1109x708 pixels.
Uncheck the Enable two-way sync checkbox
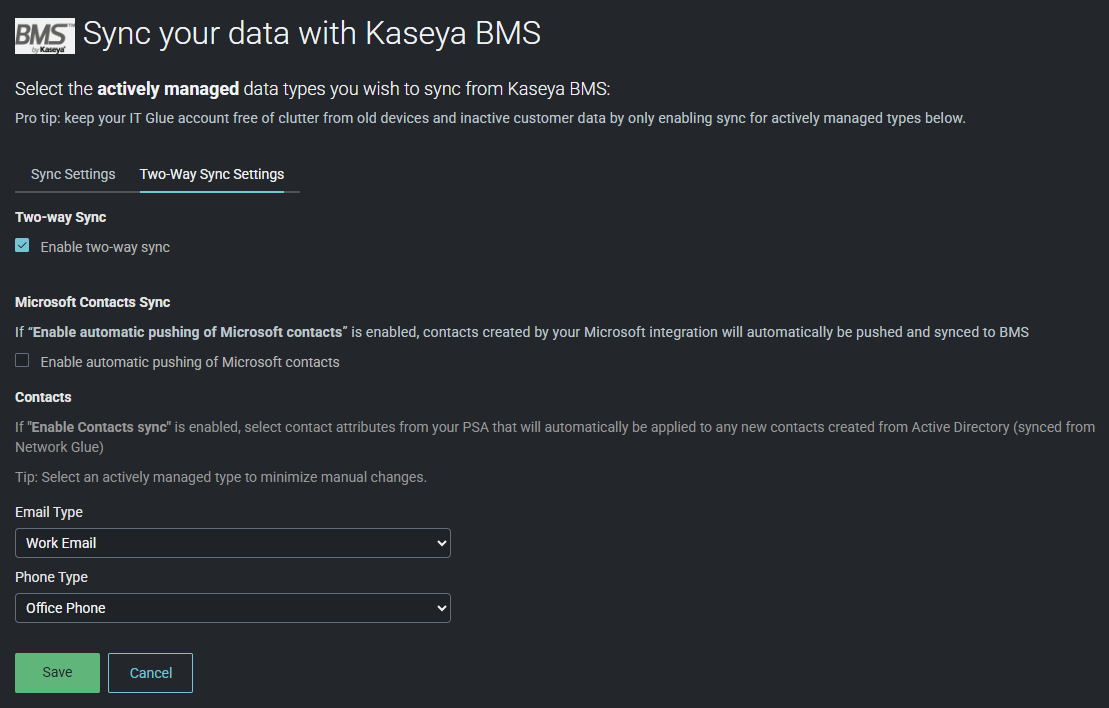[x=23, y=245]
